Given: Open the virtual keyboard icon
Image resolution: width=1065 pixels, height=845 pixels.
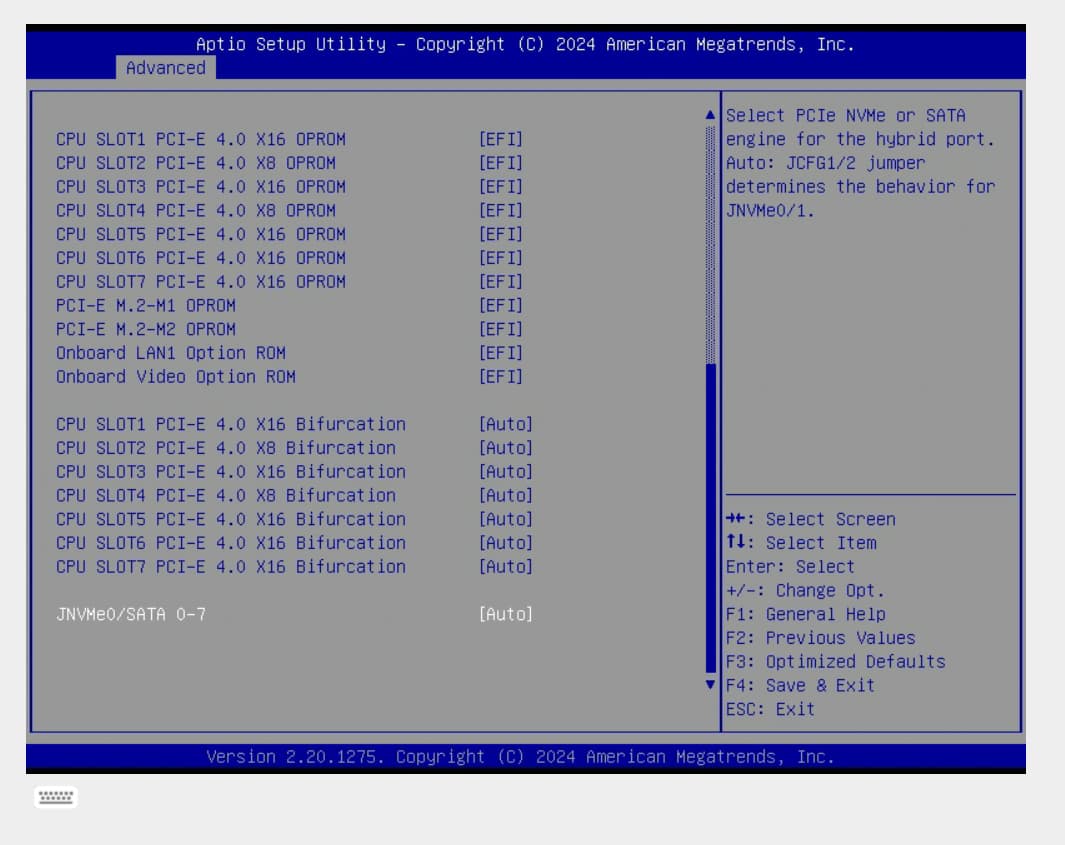Looking at the screenshot, I should [x=55, y=797].
